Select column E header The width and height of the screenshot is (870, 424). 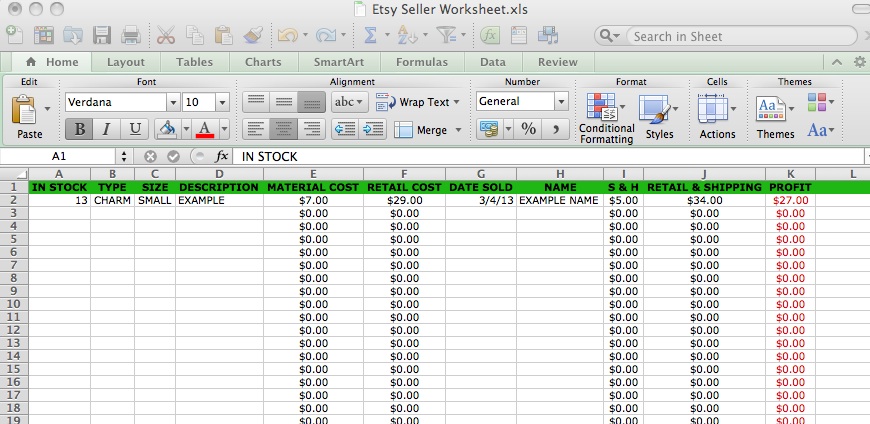[x=313, y=174]
